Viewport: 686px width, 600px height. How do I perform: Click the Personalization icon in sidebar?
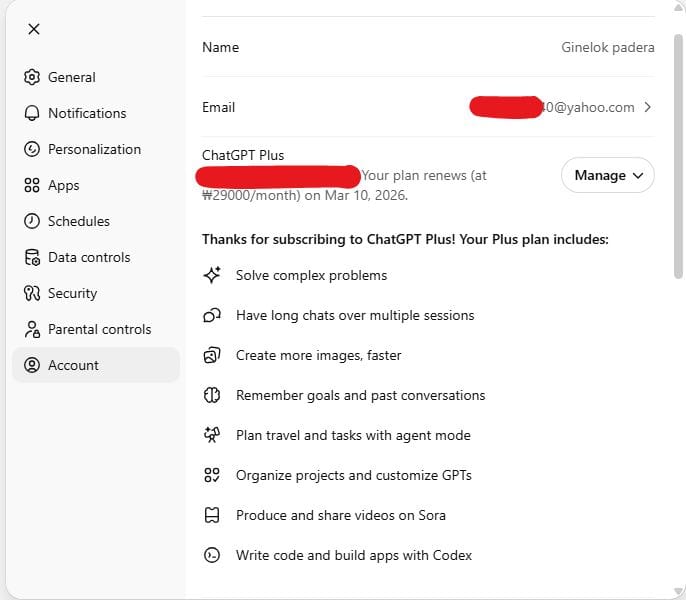point(31,149)
